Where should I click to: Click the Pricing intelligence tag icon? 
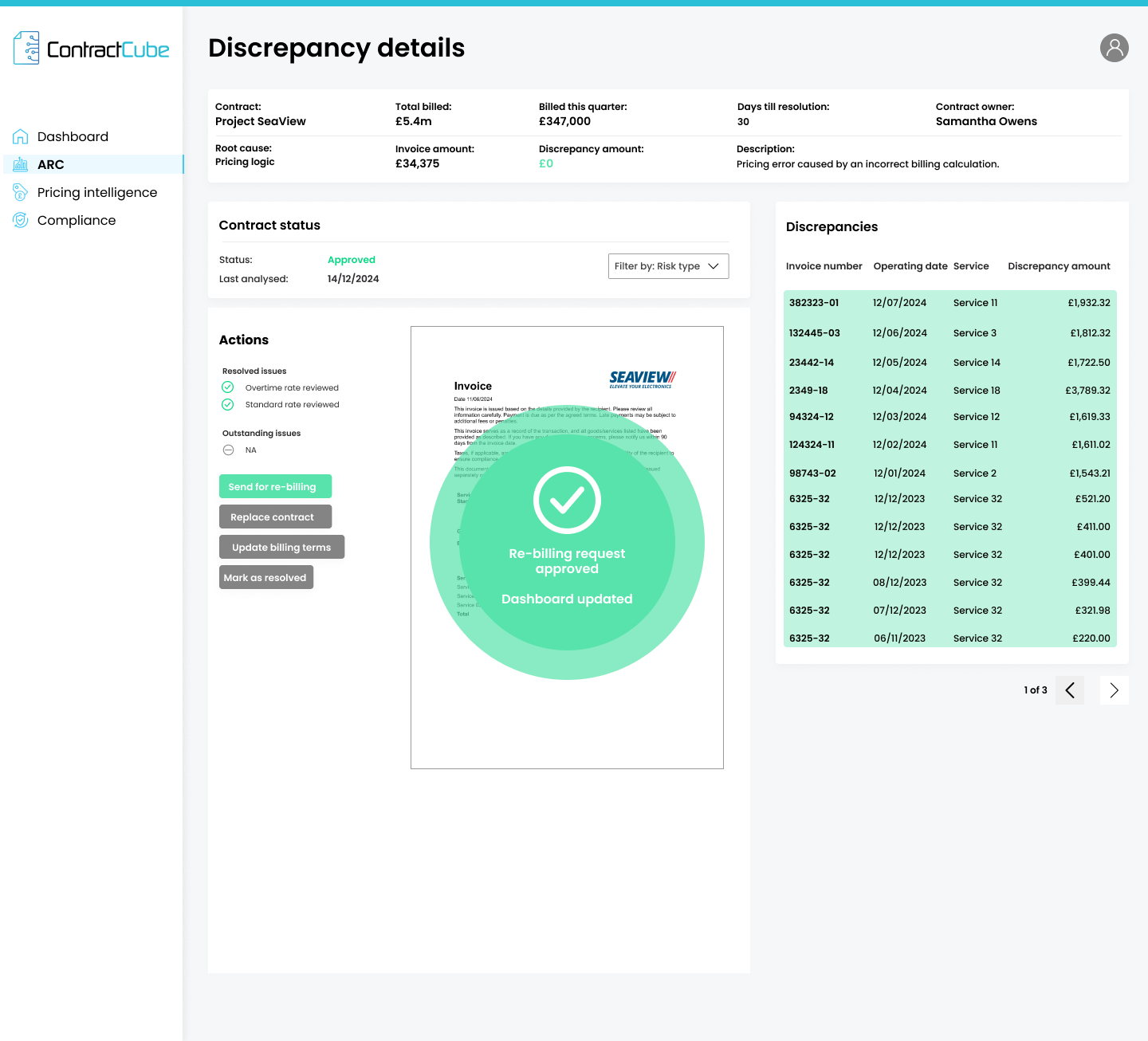(x=21, y=192)
